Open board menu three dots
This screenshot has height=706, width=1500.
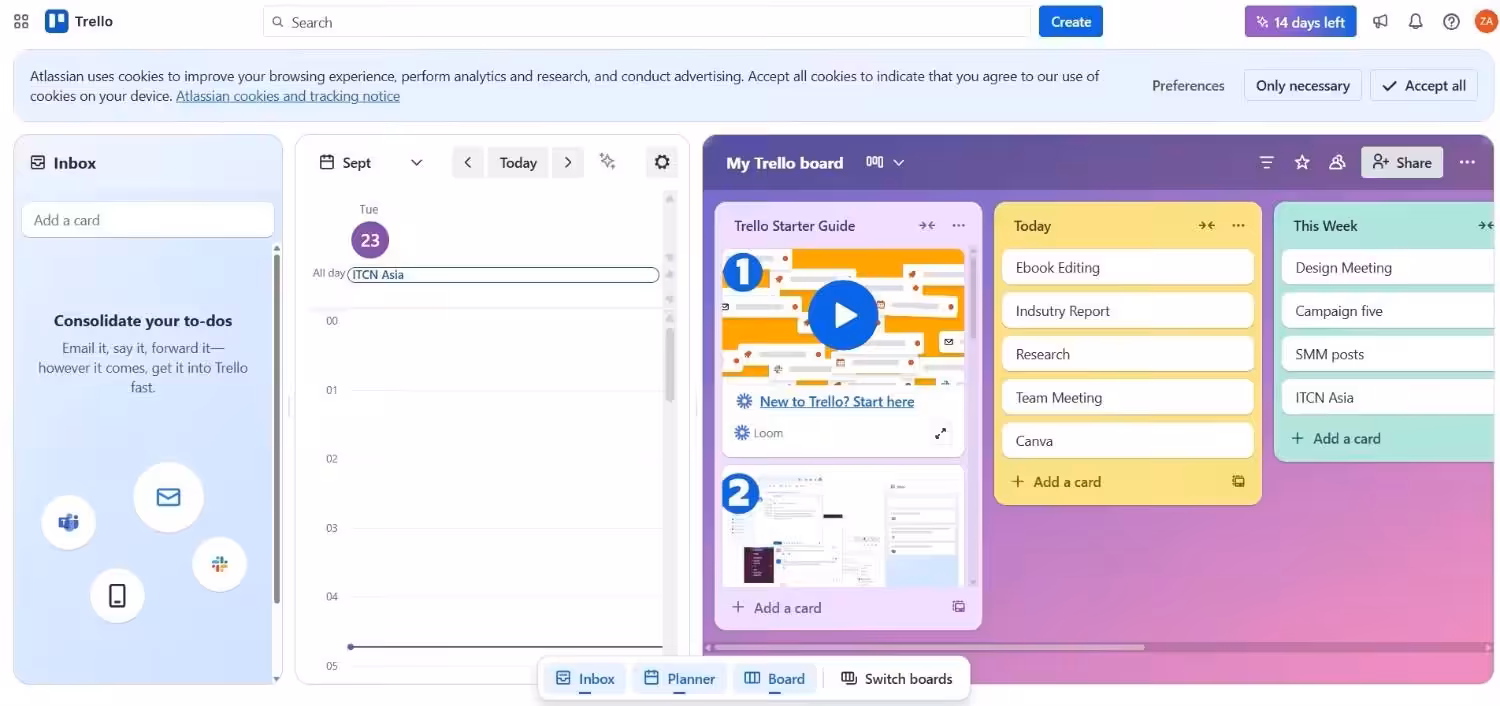pyautogui.click(x=1467, y=162)
